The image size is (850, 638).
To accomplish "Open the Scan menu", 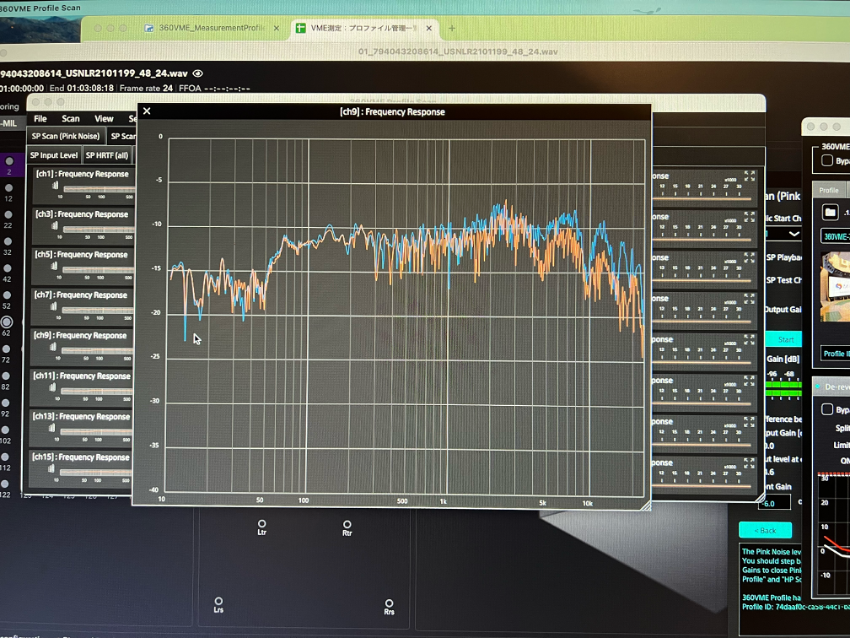I will coord(70,118).
